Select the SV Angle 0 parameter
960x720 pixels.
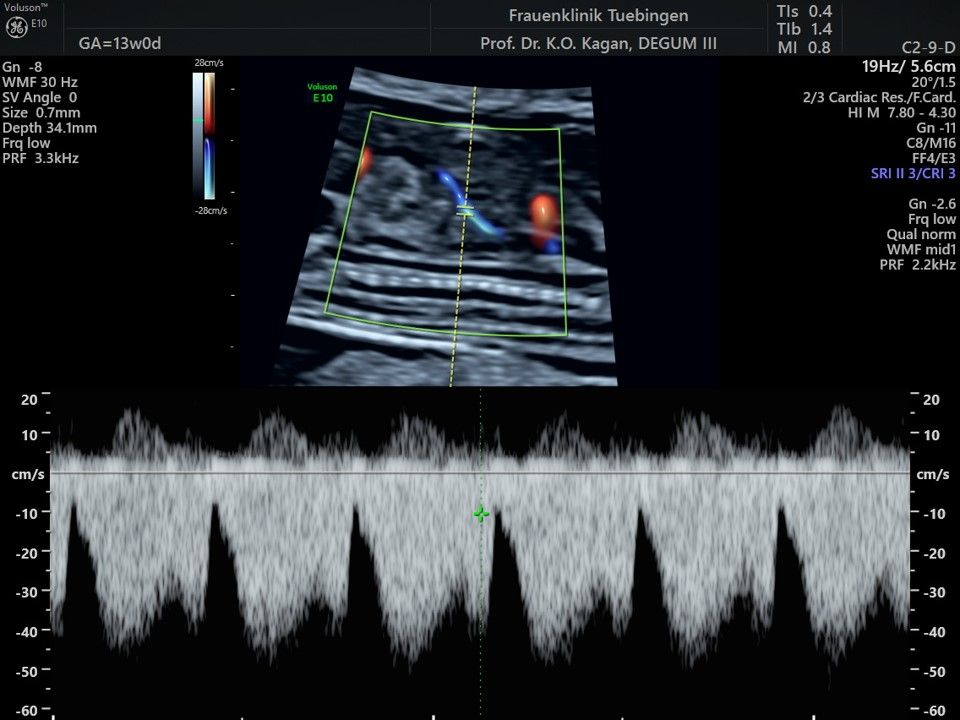coord(40,97)
